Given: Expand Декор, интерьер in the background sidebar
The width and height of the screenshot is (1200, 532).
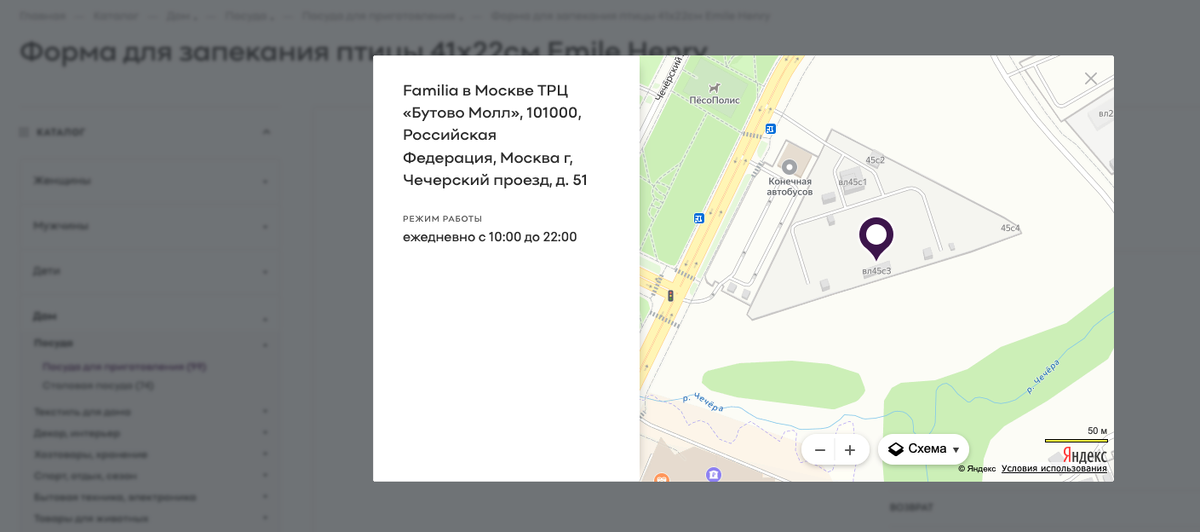Looking at the screenshot, I should (266, 433).
